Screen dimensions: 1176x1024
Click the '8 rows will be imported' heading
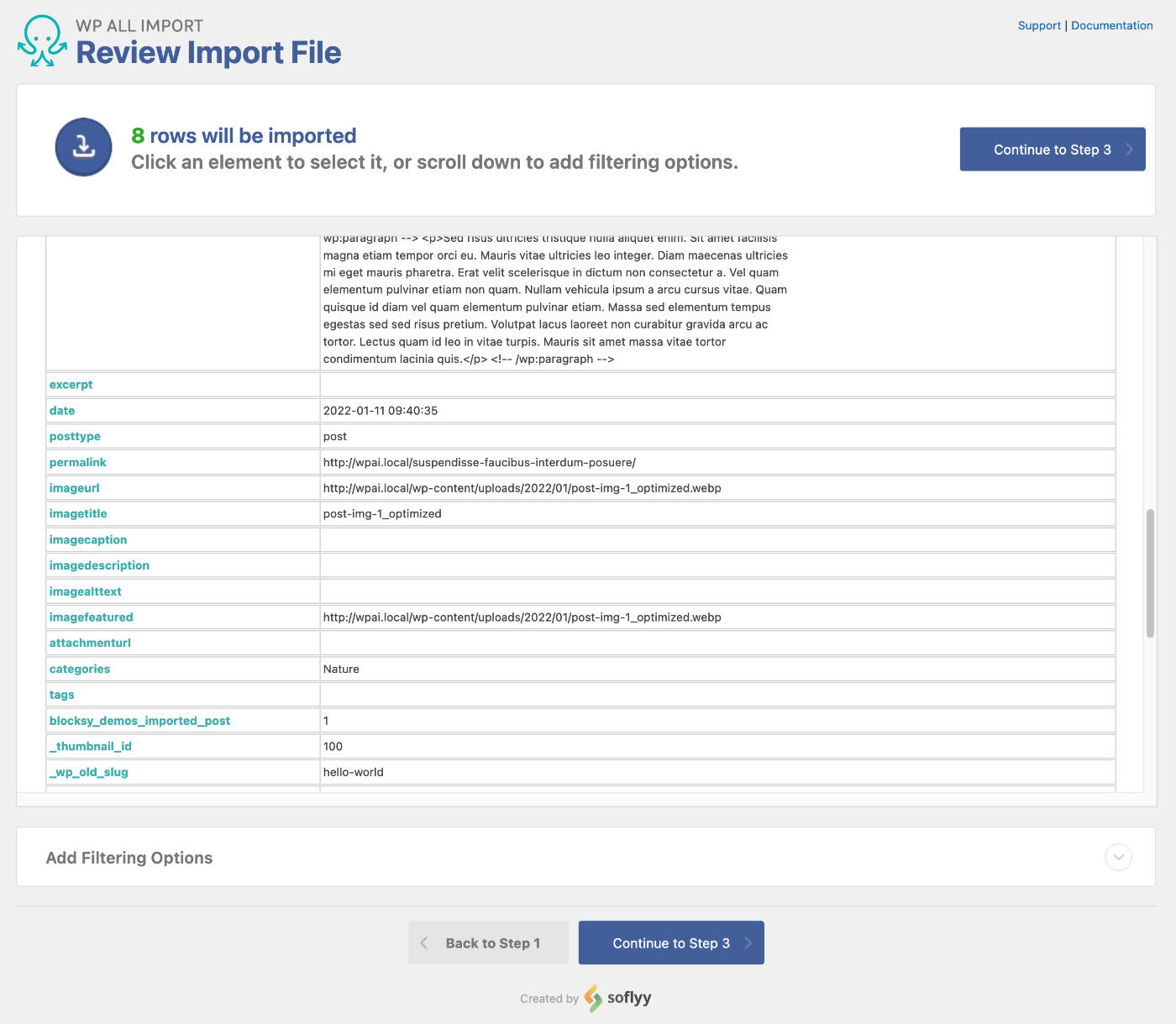pyautogui.click(x=244, y=136)
